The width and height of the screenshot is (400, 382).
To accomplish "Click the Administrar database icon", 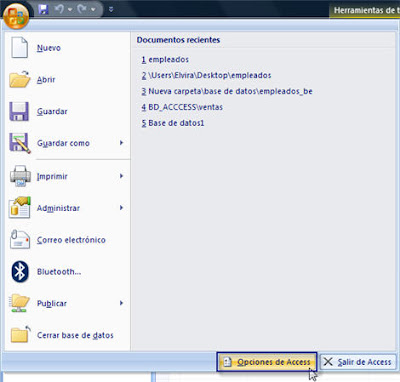I will (x=20, y=207).
